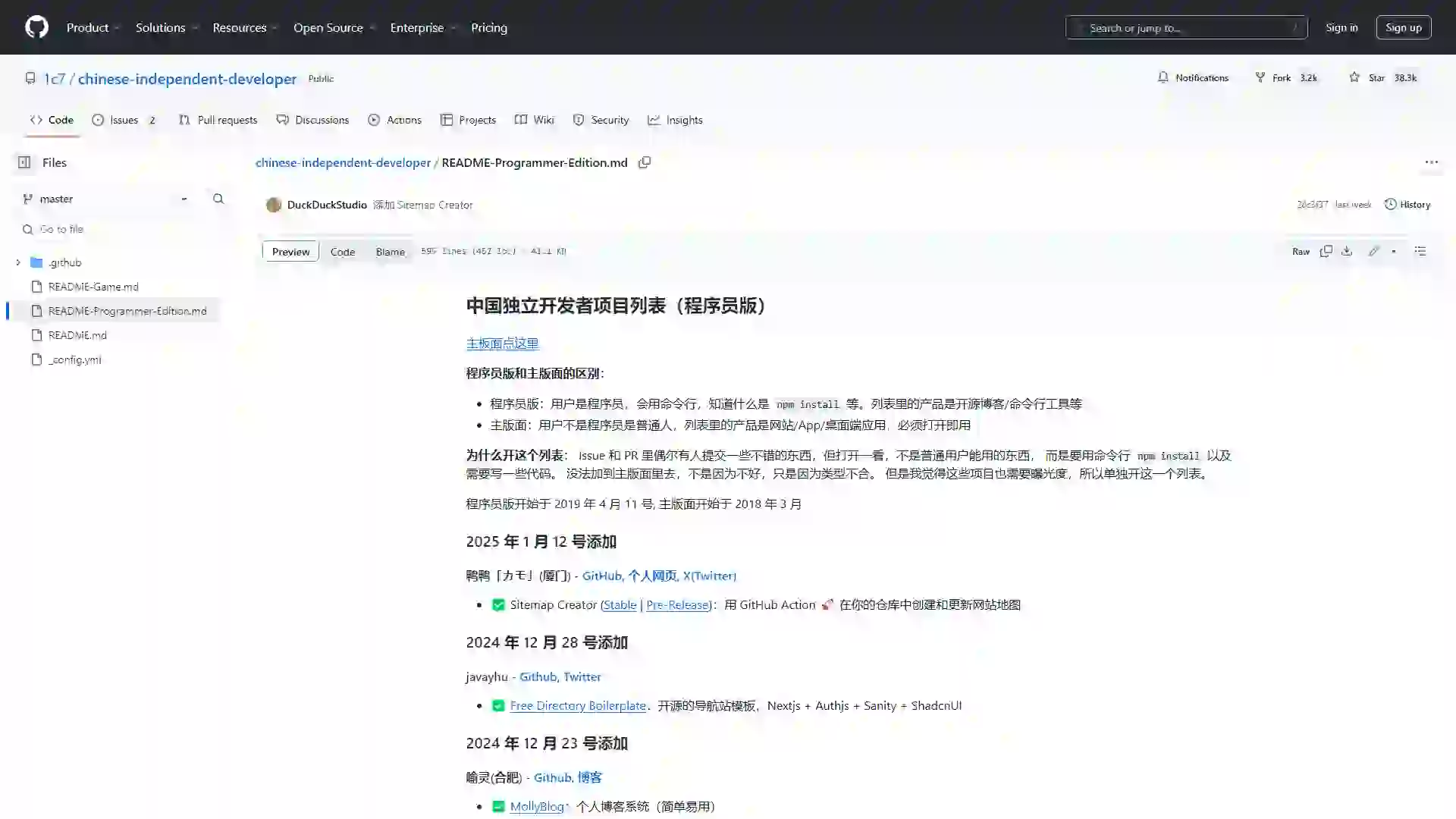1456x819 pixels.
Task: Focus the Go to file field
Action: tap(123, 229)
